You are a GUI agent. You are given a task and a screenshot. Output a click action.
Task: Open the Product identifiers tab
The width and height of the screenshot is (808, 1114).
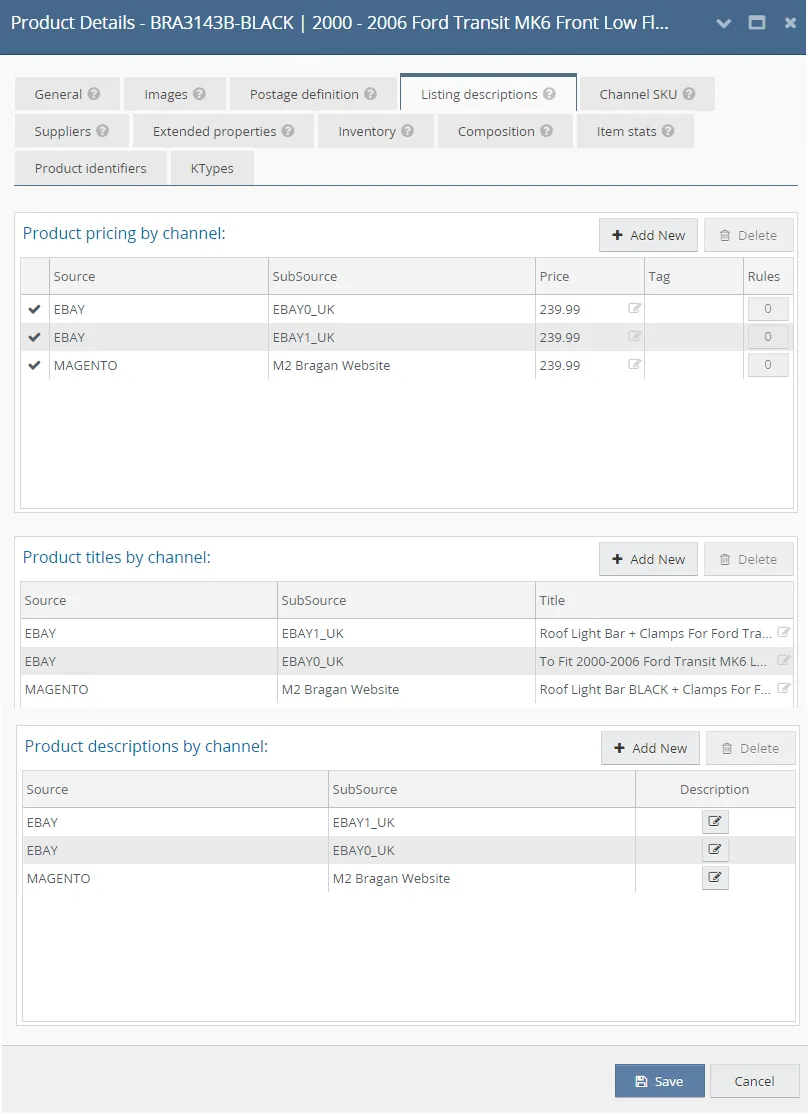click(90, 168)
